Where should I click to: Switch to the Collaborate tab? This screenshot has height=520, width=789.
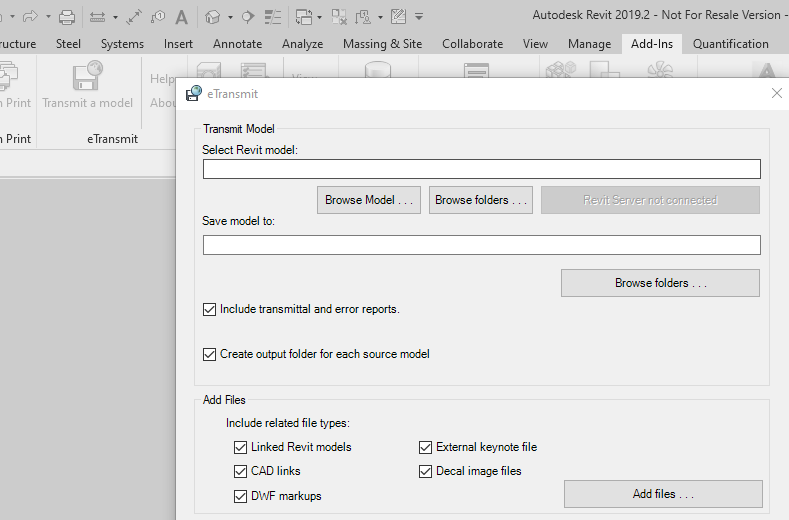472,44
